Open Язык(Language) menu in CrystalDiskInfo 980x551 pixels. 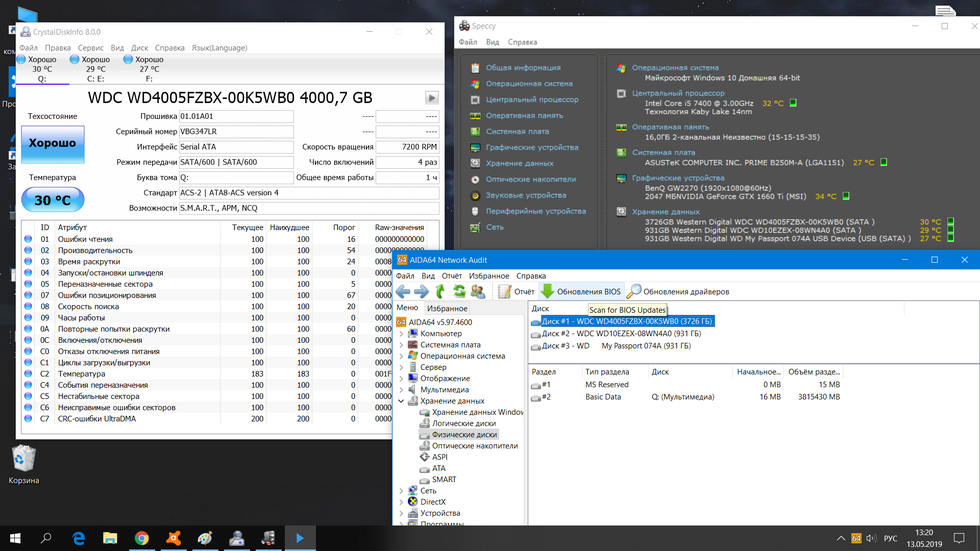(219, 47)
